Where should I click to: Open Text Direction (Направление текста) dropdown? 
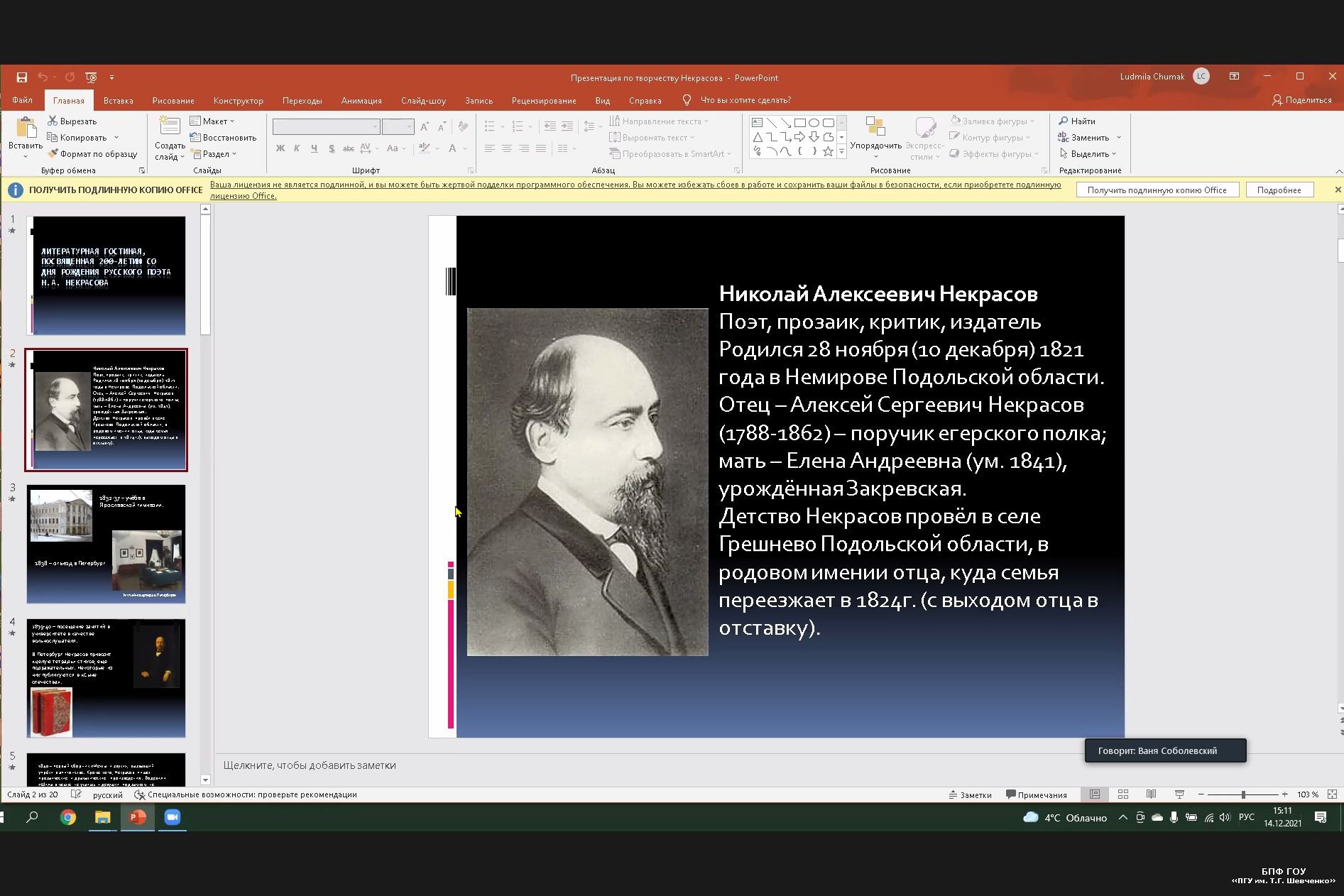click(660, 121)
